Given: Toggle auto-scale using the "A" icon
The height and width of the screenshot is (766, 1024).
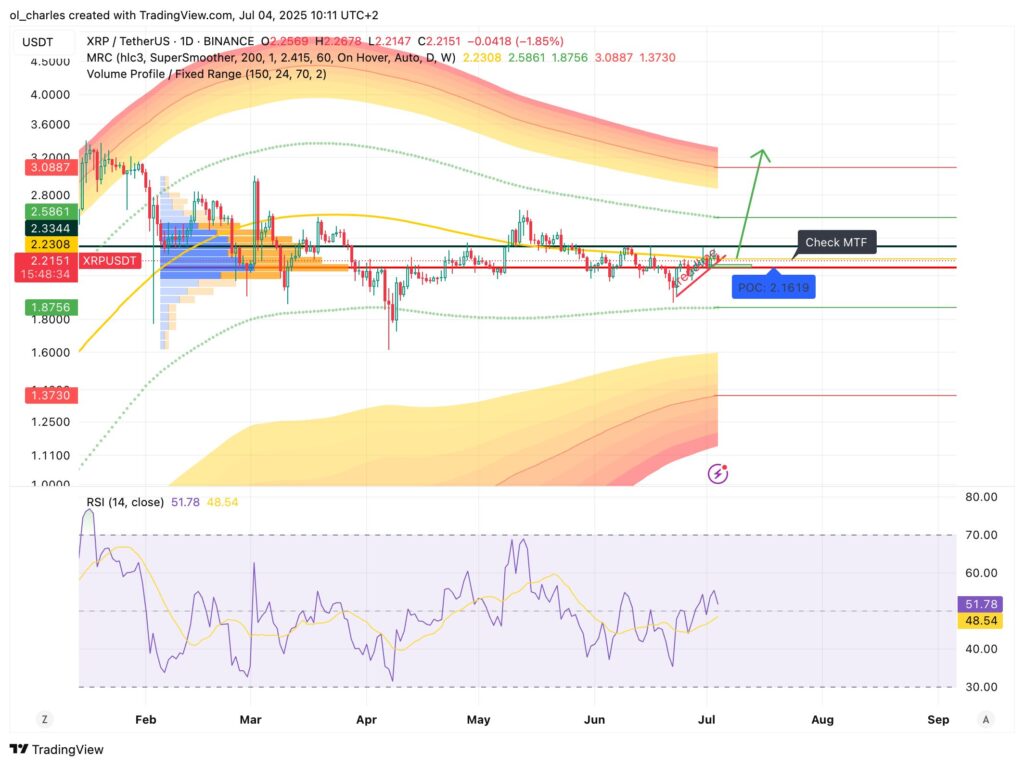Looking at the screenshot, I should 985,719.
